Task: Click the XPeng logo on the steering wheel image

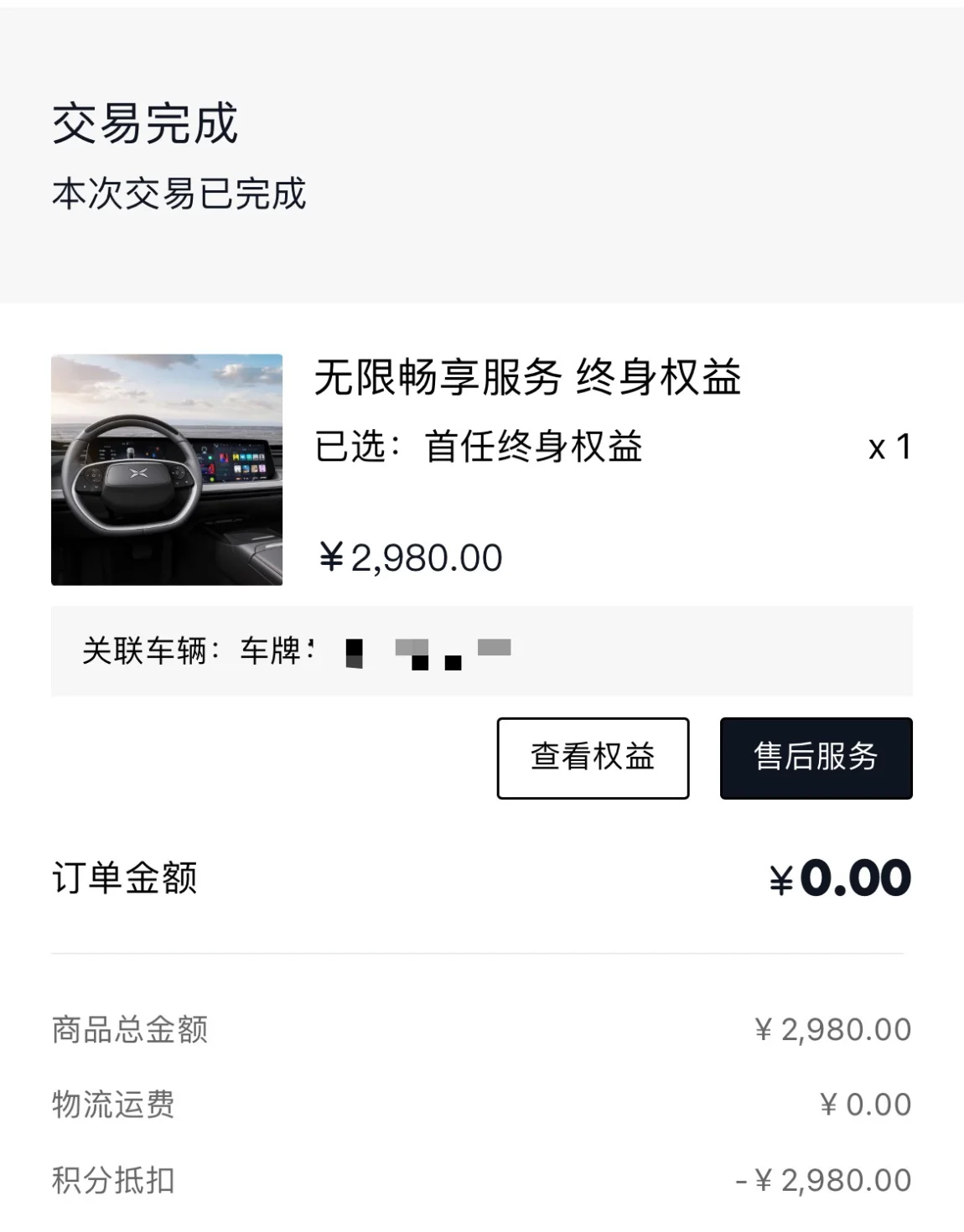Action: (138, 474)
